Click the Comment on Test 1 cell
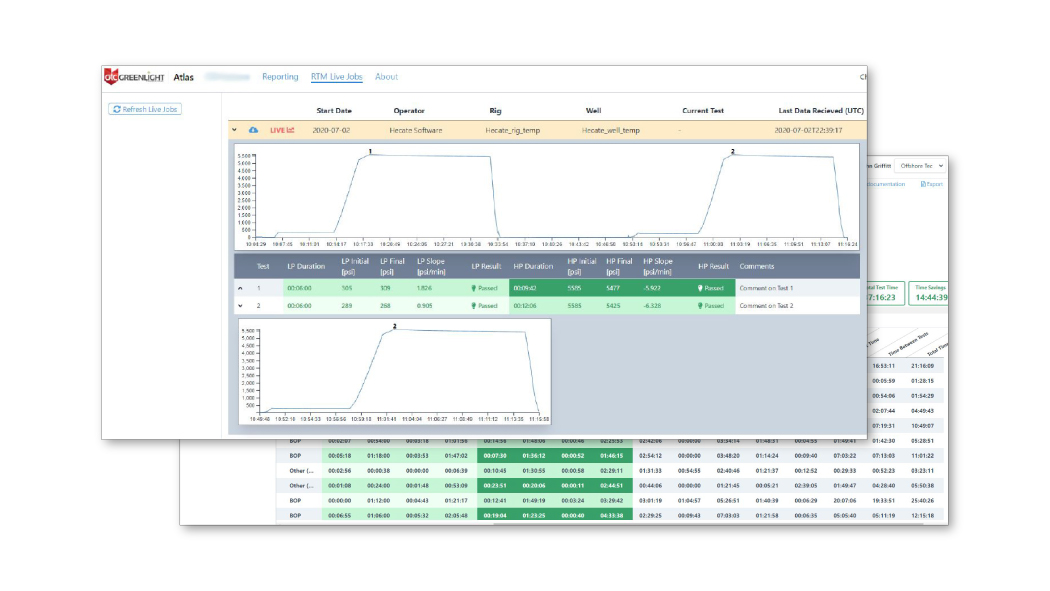 [x=765, y=288]
